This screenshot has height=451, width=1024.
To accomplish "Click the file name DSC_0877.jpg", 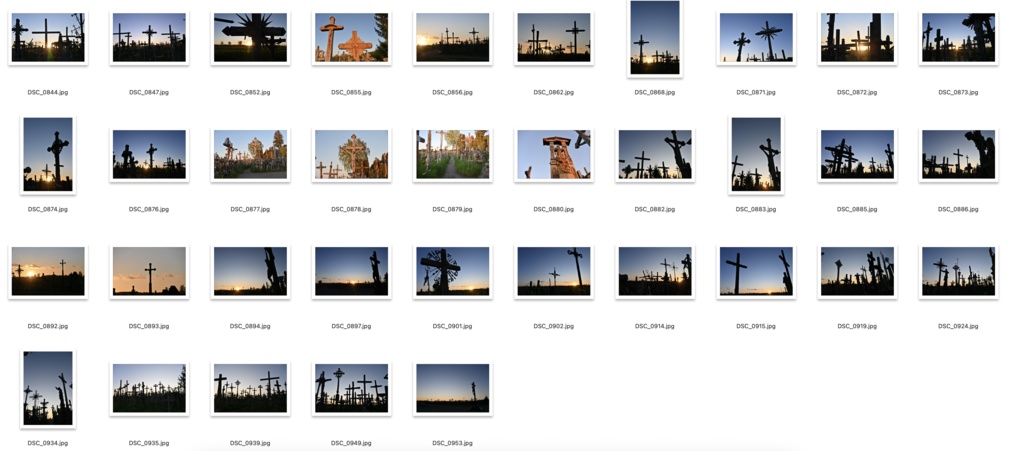I will pyautogui.click(x=250, y=210).
